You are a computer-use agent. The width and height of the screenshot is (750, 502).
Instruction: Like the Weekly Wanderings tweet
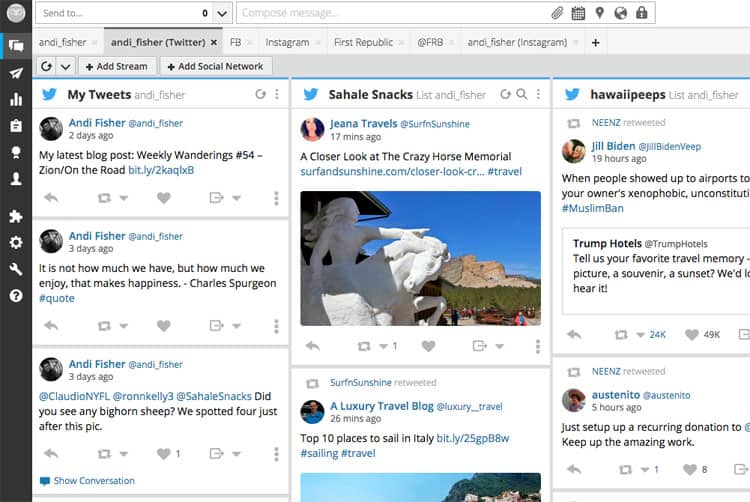(x=164, y=197)
